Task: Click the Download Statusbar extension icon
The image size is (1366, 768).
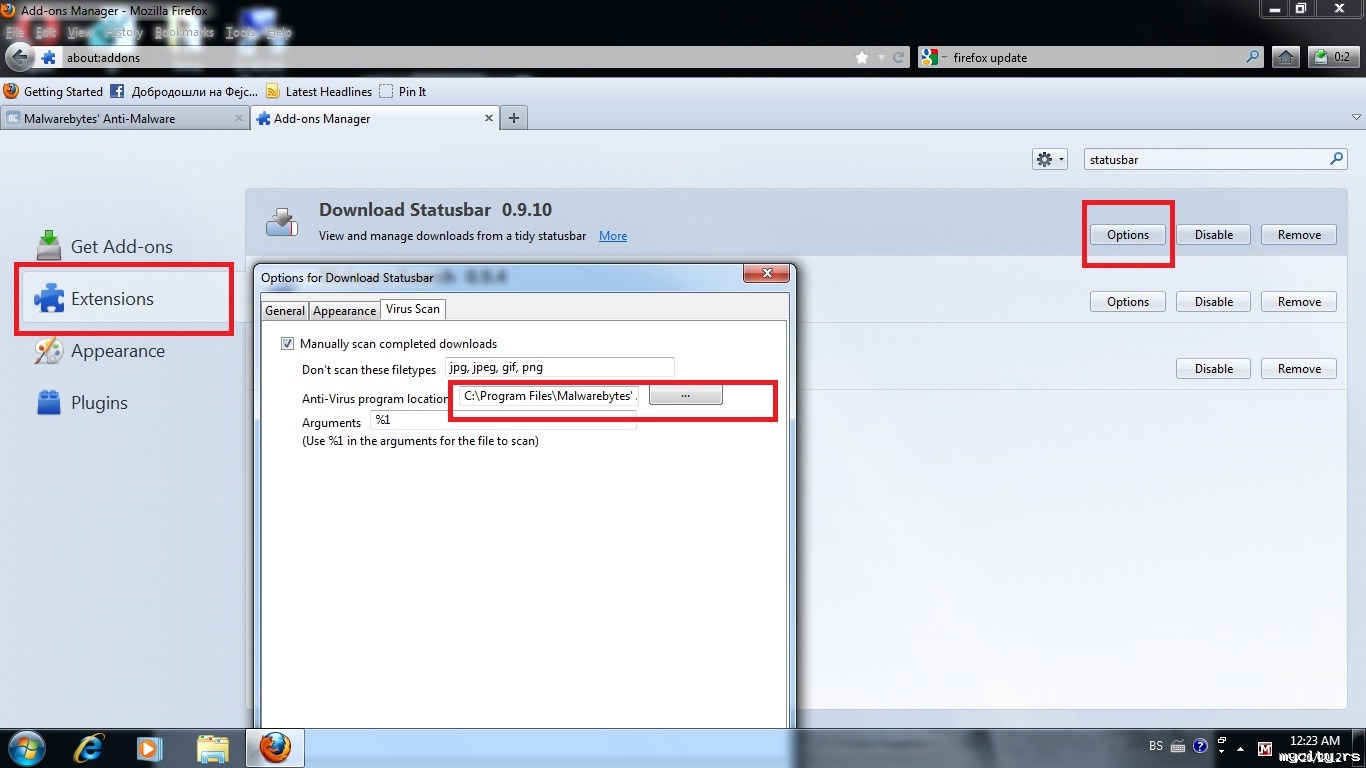Action: click(x=282, y=221)
